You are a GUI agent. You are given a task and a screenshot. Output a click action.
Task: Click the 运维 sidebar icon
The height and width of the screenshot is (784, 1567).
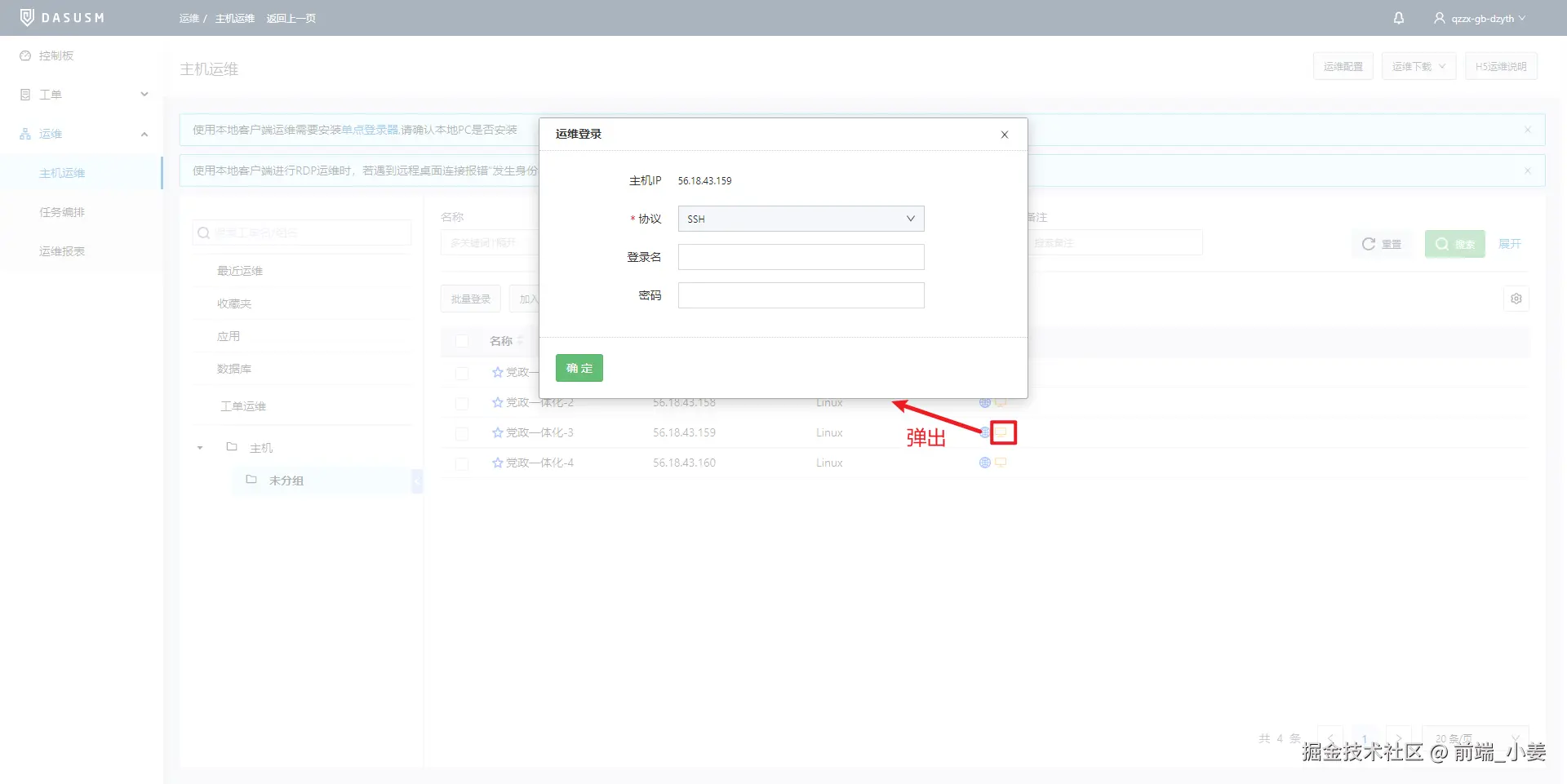click(25, 134)
